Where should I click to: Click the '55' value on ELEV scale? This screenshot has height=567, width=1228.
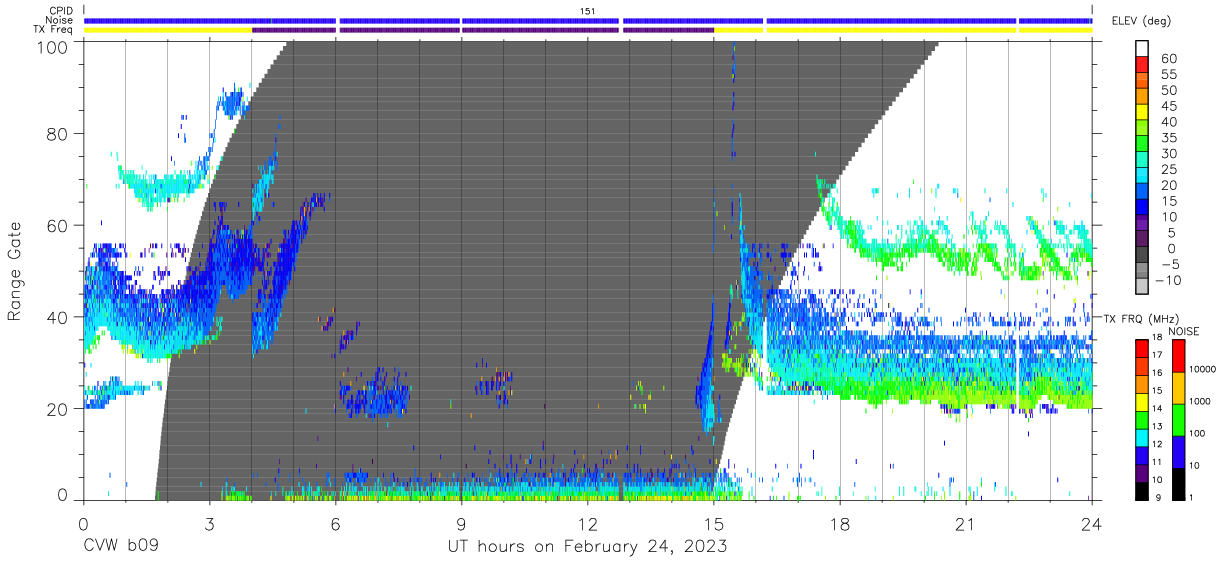tap(1168, 75)
